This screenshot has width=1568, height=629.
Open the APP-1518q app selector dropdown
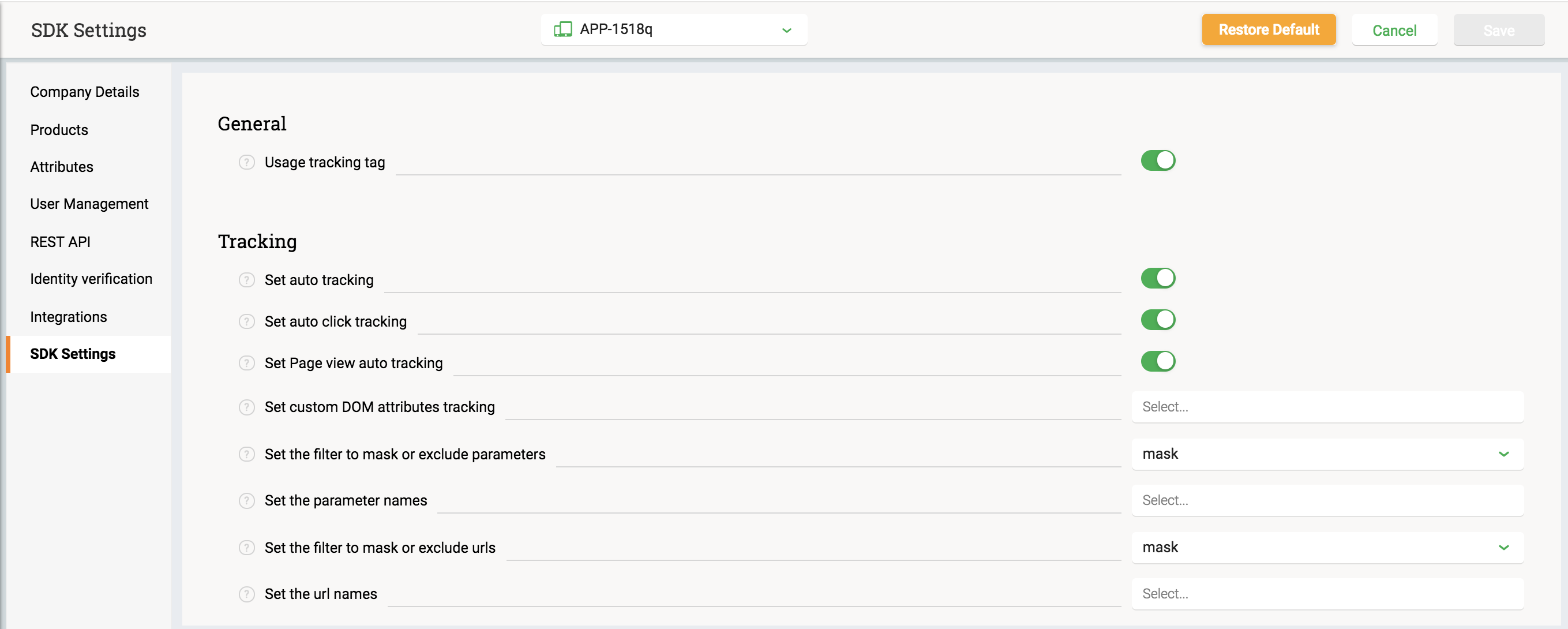tap(674, 29)
